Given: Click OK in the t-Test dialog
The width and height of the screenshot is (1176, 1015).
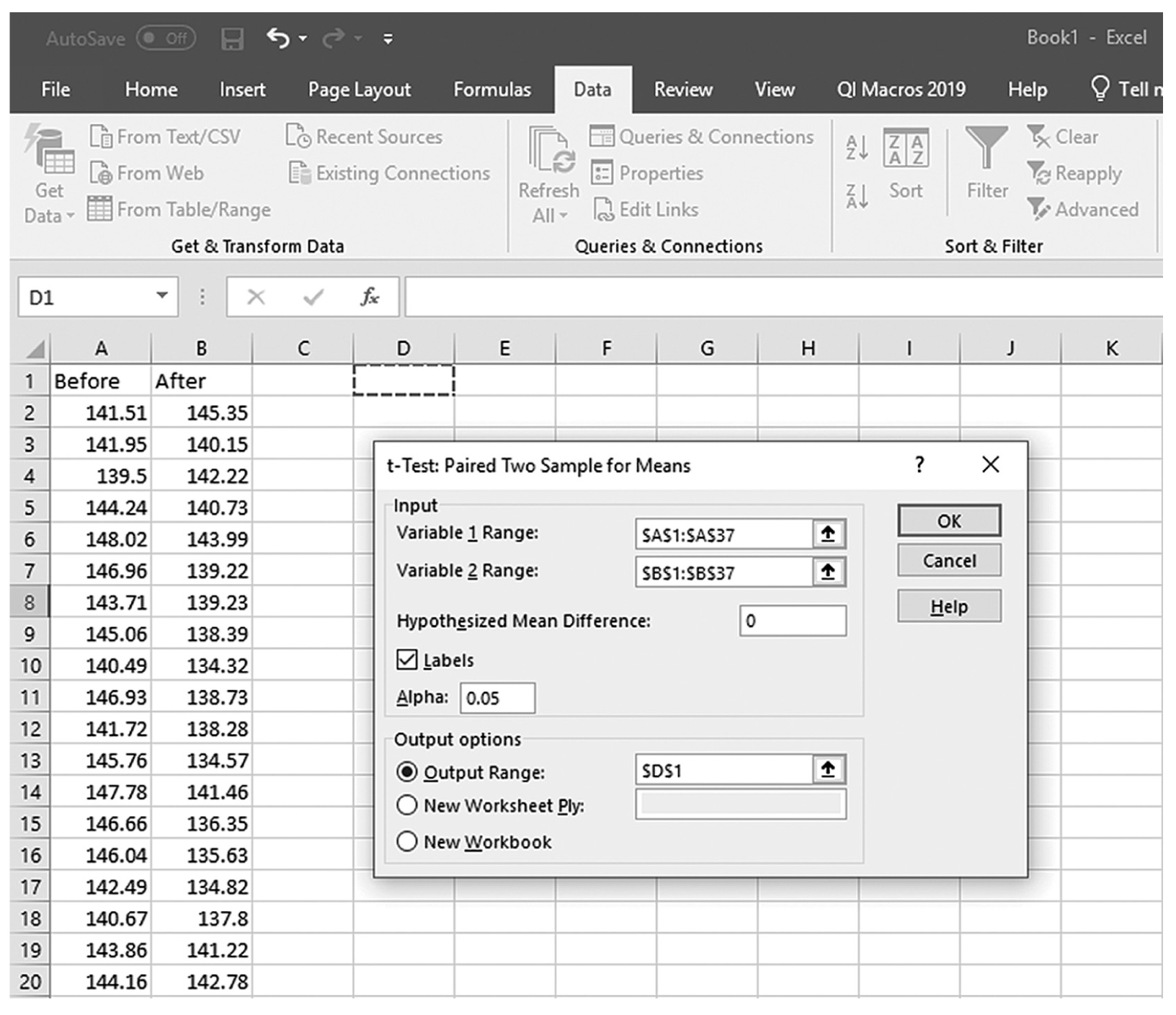Looking at the screenshot, I should 949,520.
